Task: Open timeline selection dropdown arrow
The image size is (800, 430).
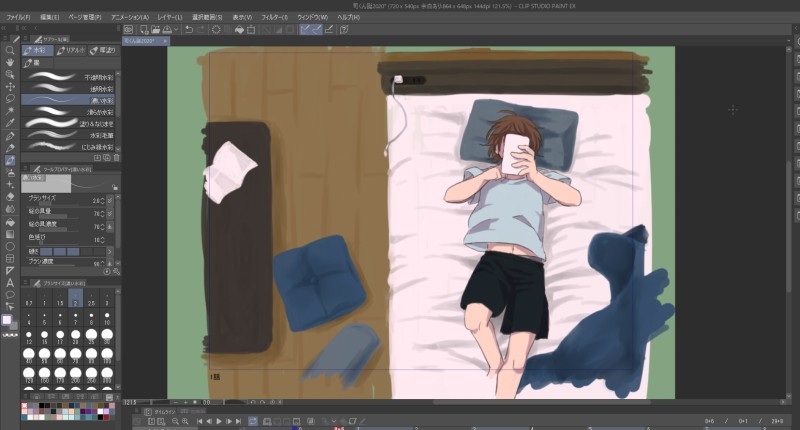Action: (x=334, y=421)
